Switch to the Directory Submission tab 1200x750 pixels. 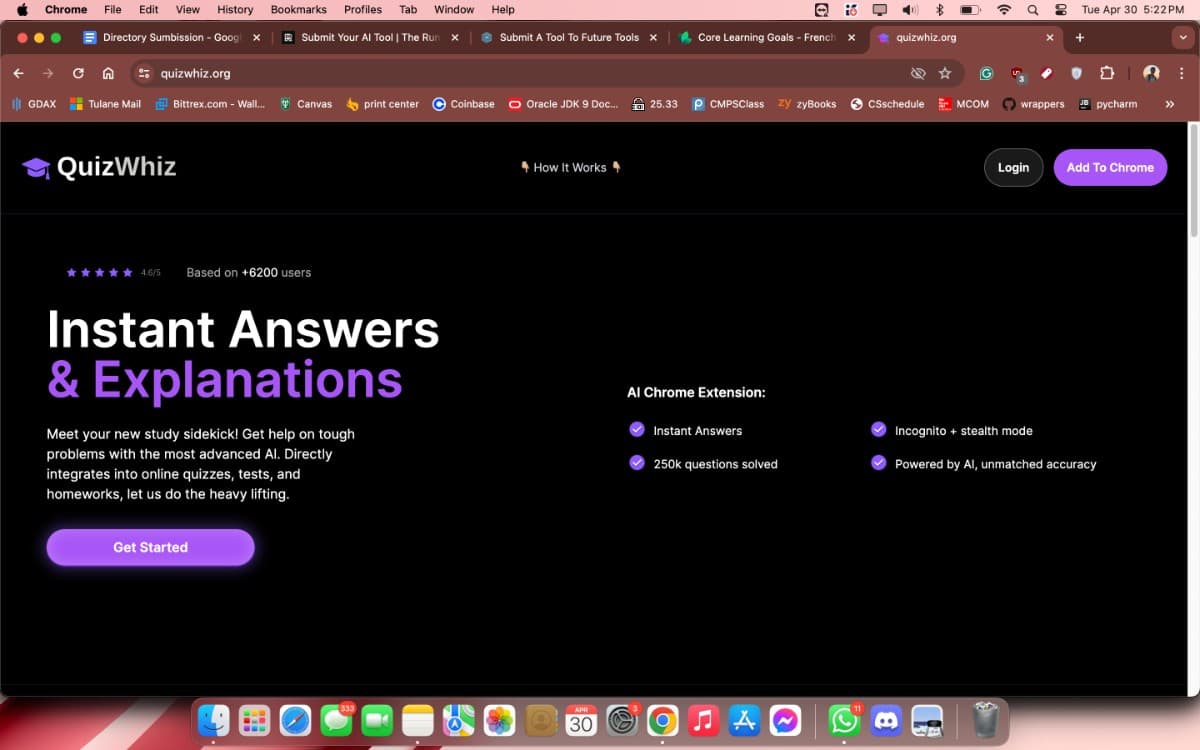170,38
